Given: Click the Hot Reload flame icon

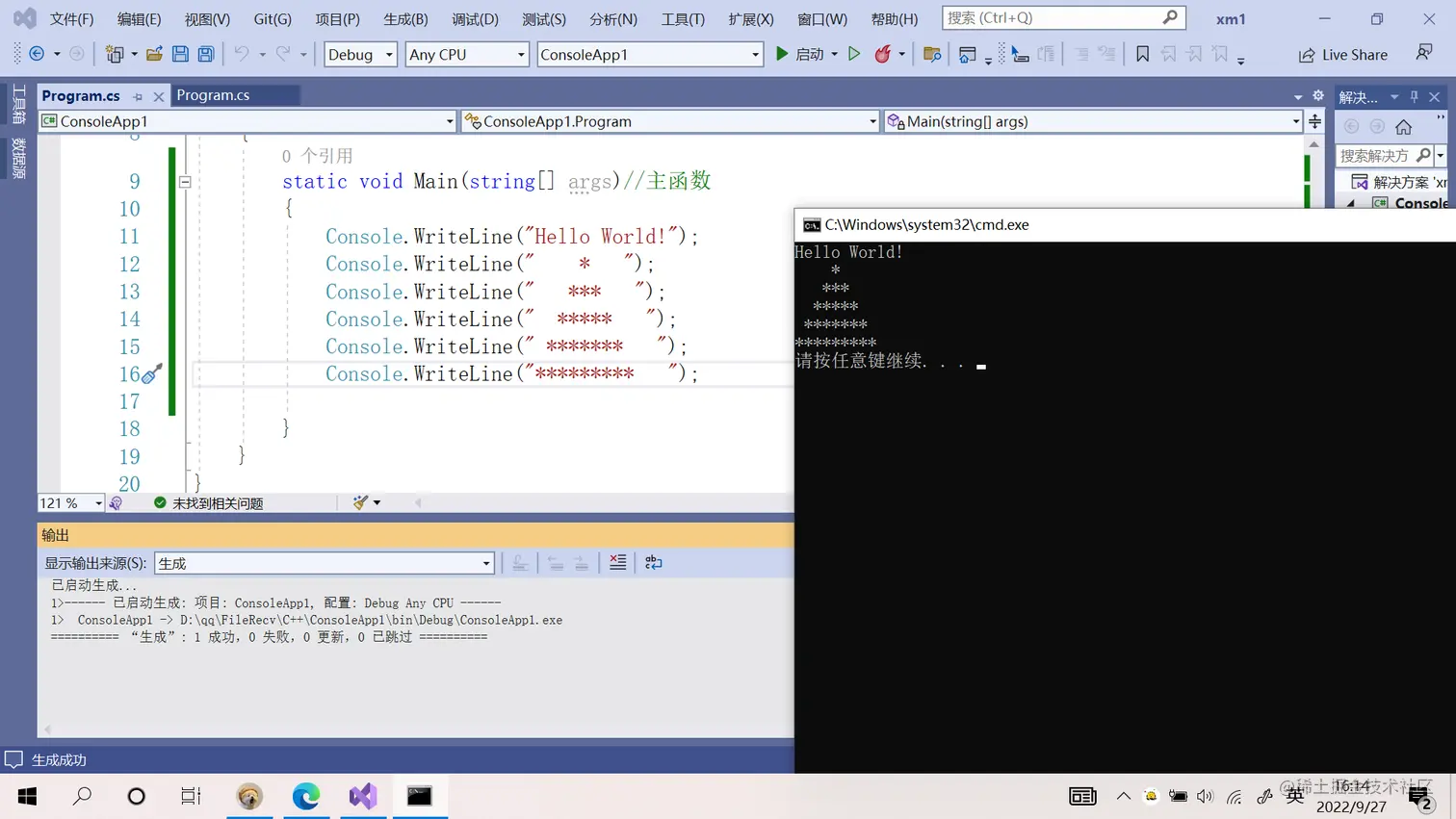Looking at the screenshot, I should (x=882, y=54).
